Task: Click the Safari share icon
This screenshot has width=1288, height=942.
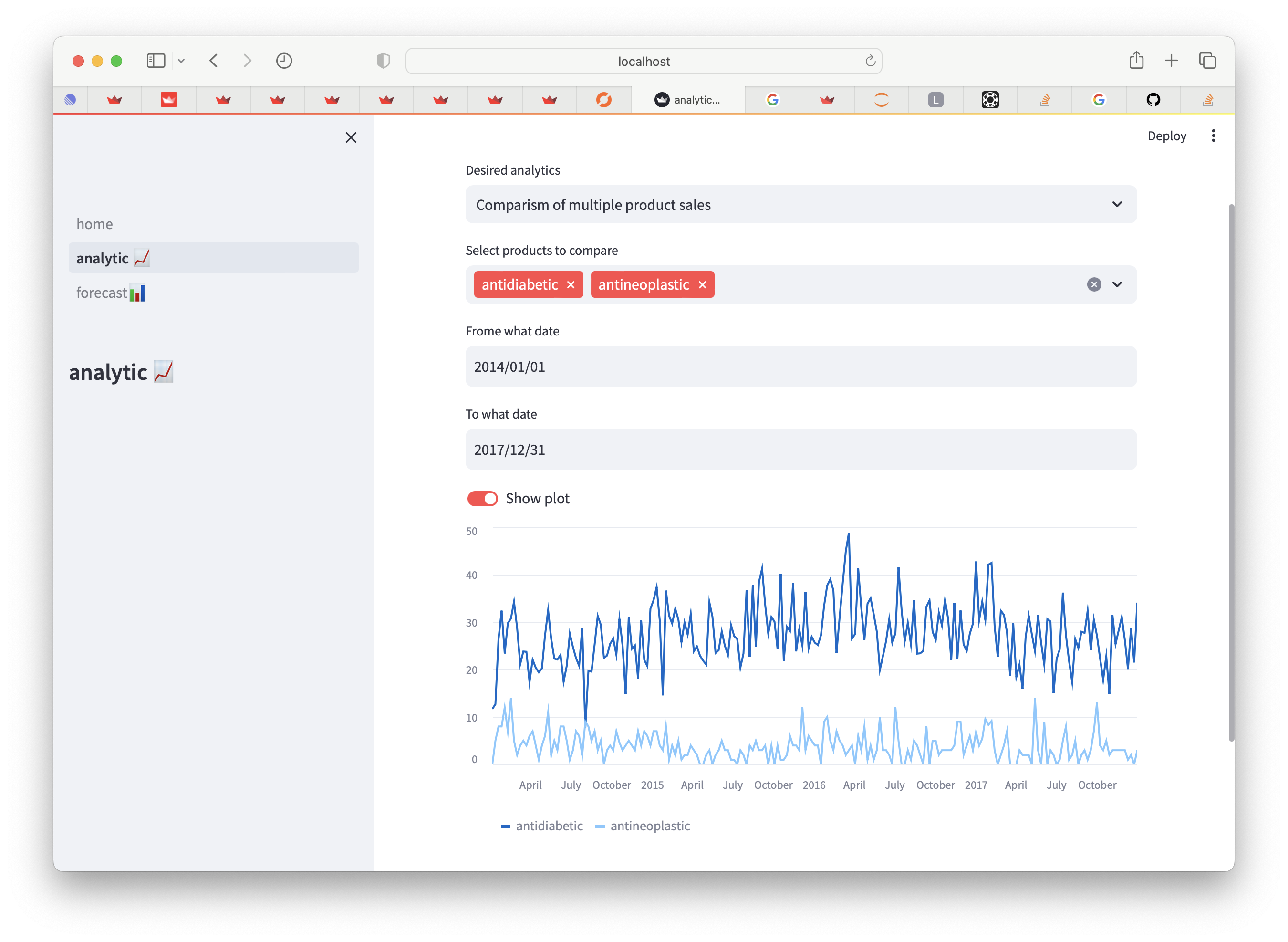Action: point(1136,61)
